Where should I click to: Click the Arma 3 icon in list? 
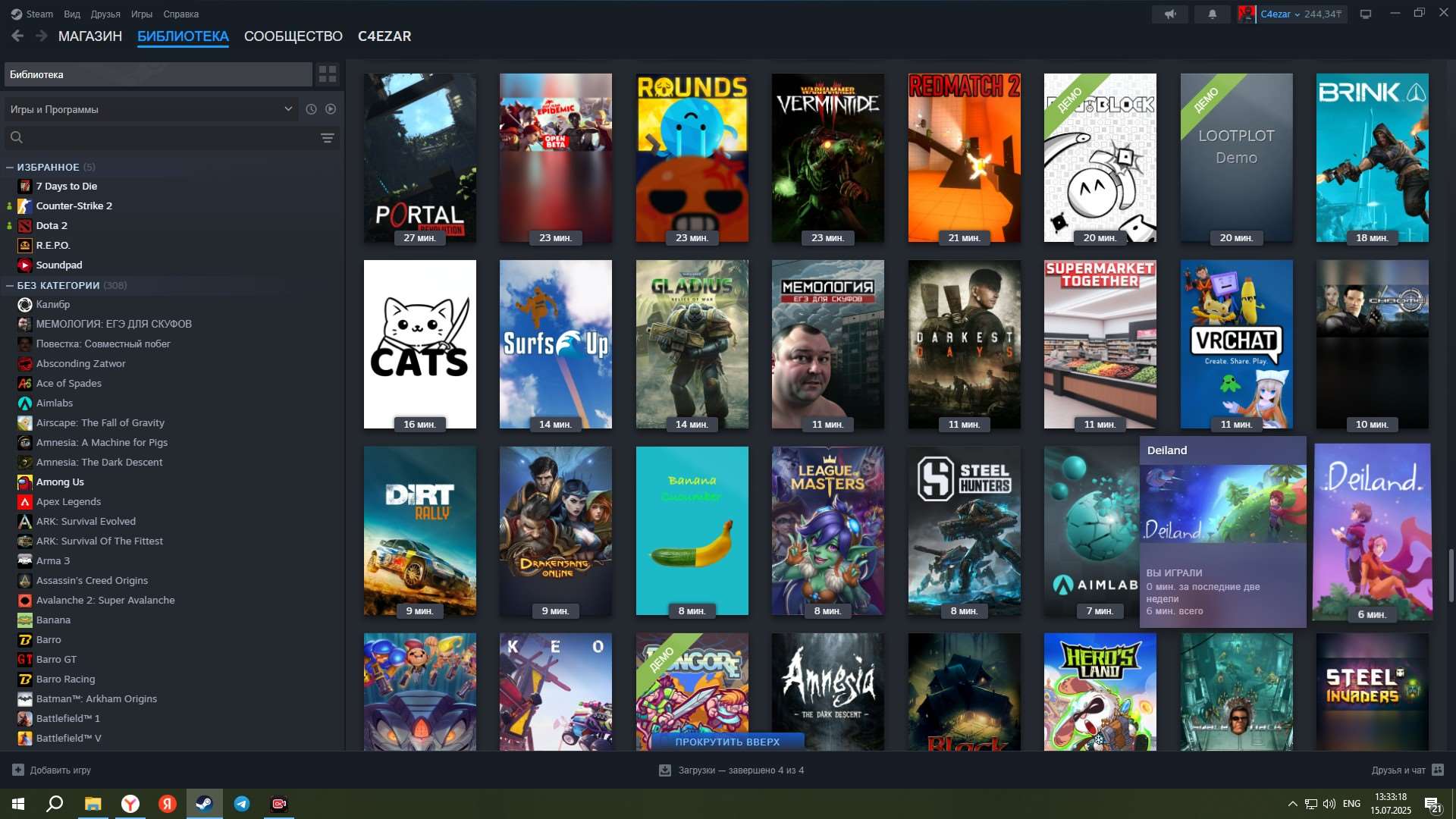(x=25, y=560)
